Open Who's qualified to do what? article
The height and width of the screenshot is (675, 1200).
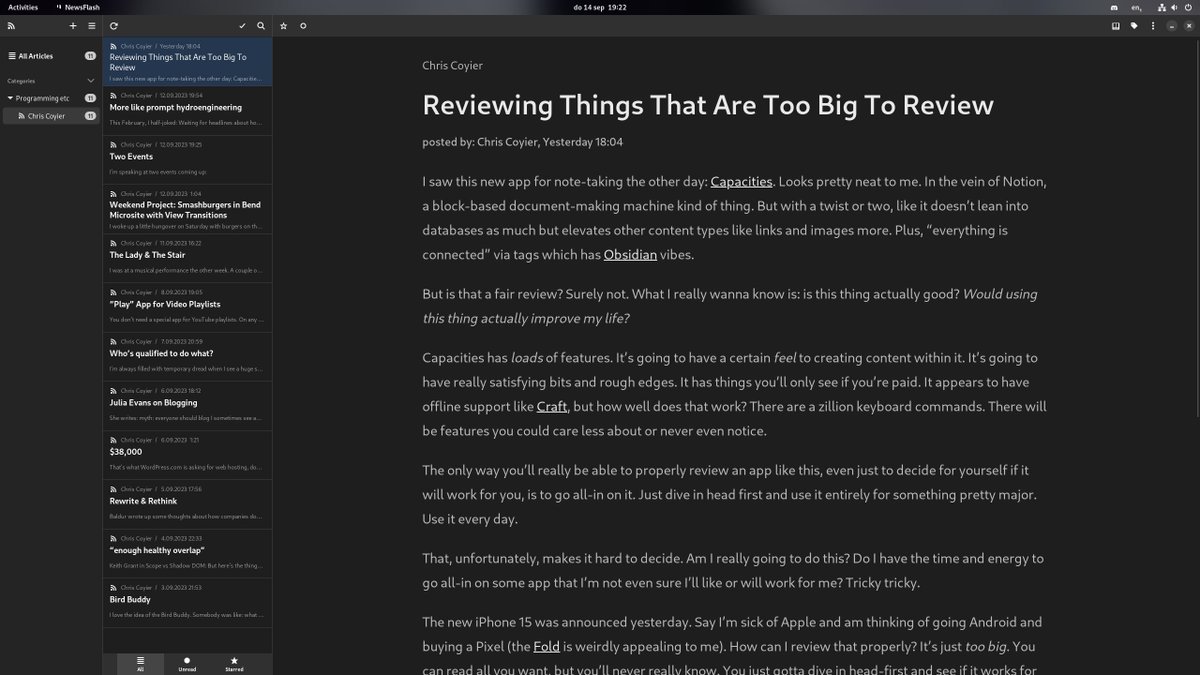[x=187, y=356]
